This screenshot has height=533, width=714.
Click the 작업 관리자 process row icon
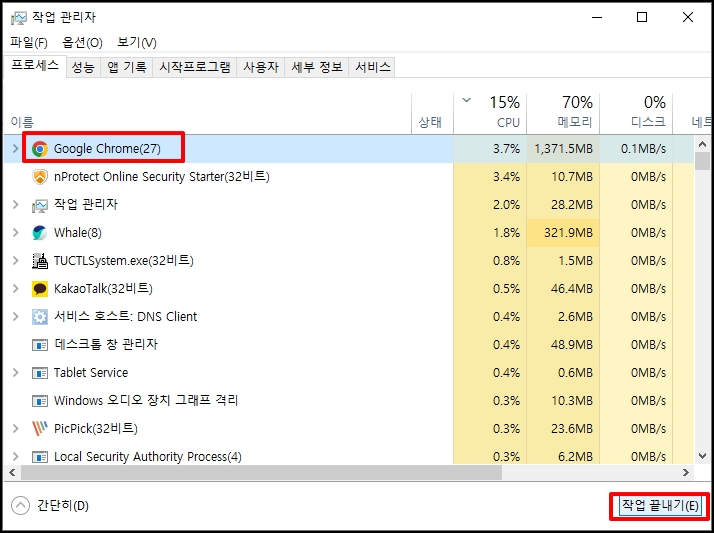click(40, 205)
